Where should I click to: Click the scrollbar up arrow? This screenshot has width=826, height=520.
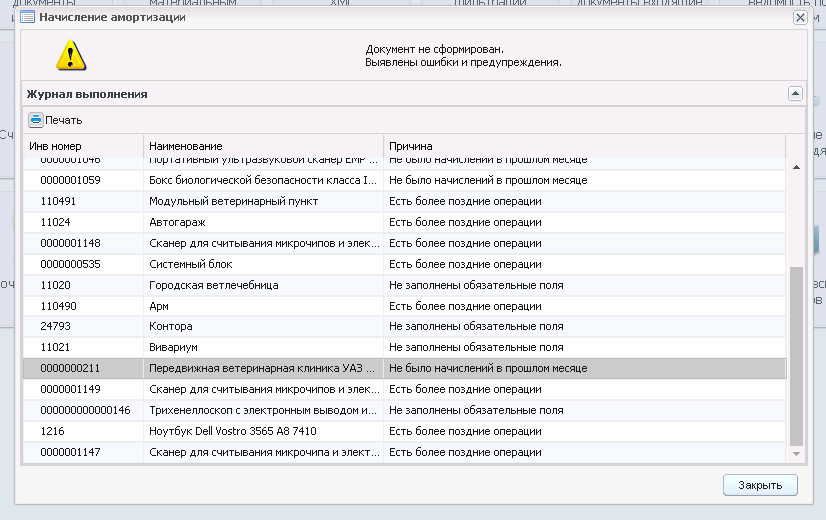click(x=796, y=167)
